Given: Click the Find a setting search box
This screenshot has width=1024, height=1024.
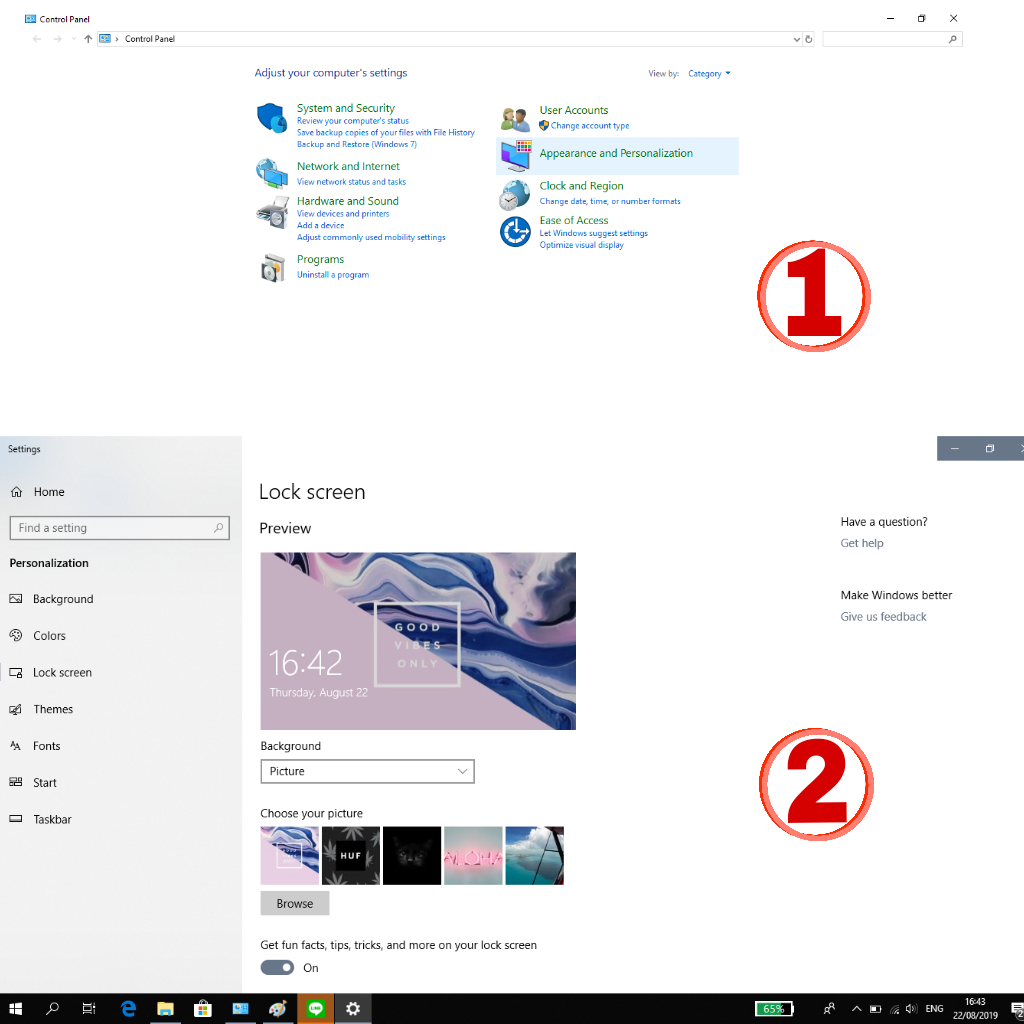Looking at the screenshot, I should pos(118,528).
